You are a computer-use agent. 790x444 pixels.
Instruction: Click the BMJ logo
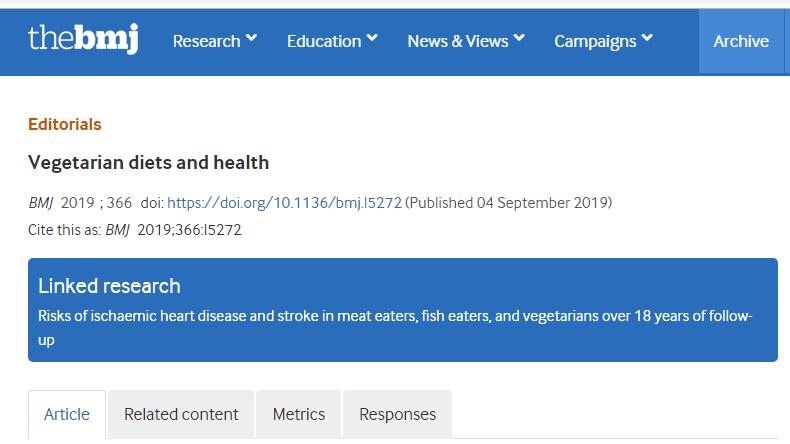click(83, 38)
